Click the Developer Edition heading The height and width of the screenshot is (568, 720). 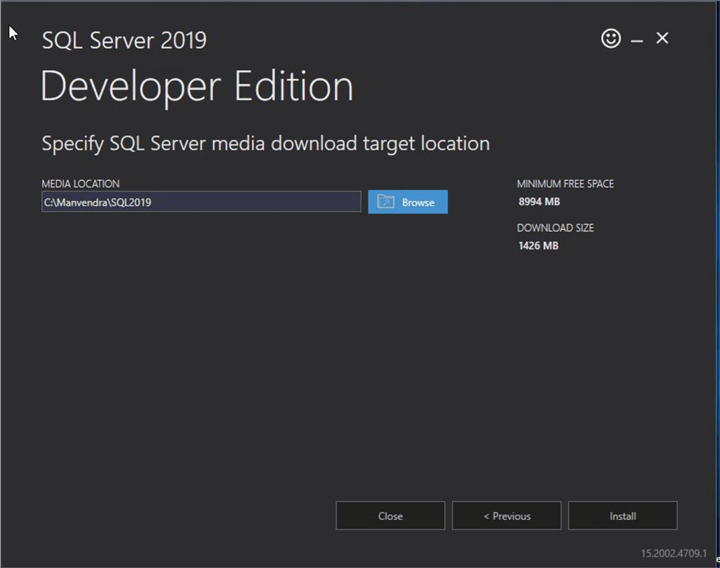click(197, 87)
